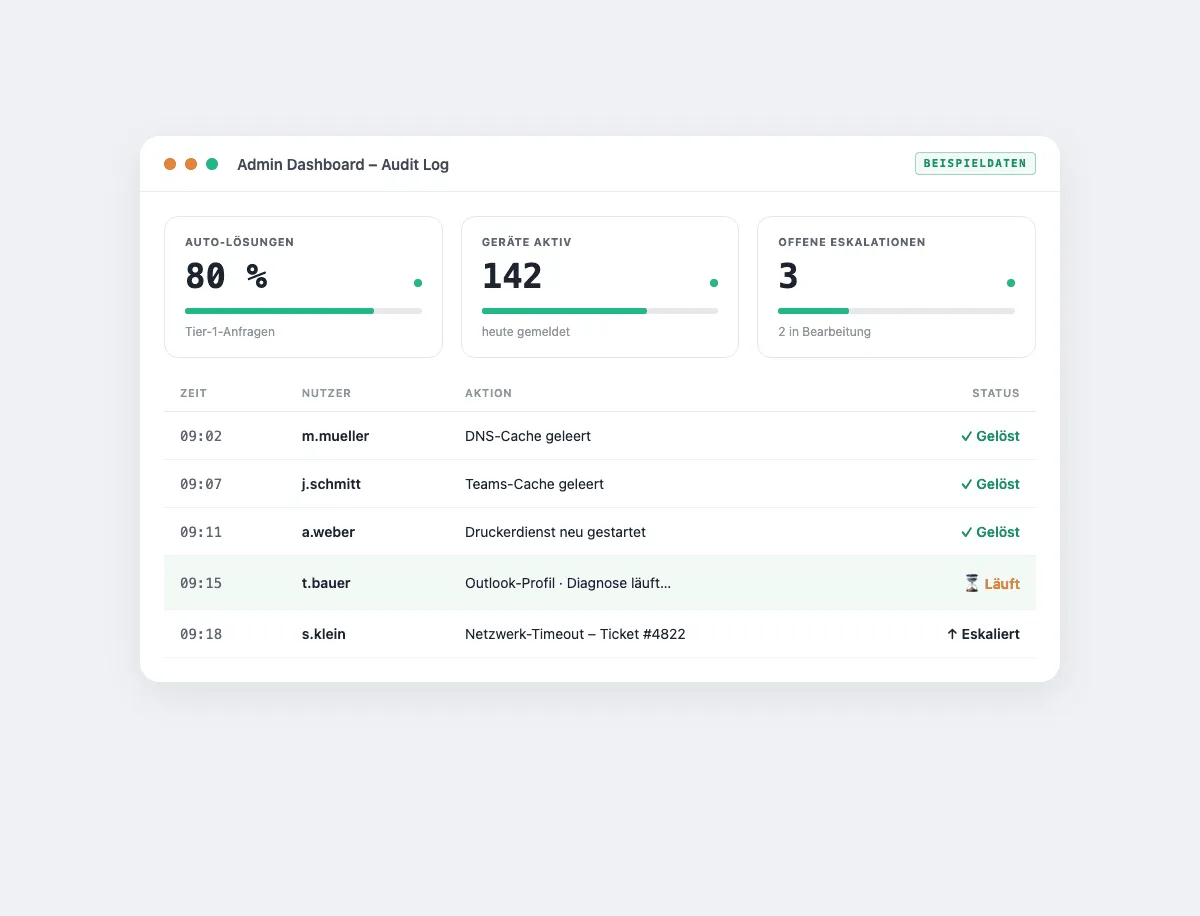Click the hourglass icon in t.bauer row

click(972, 583)
